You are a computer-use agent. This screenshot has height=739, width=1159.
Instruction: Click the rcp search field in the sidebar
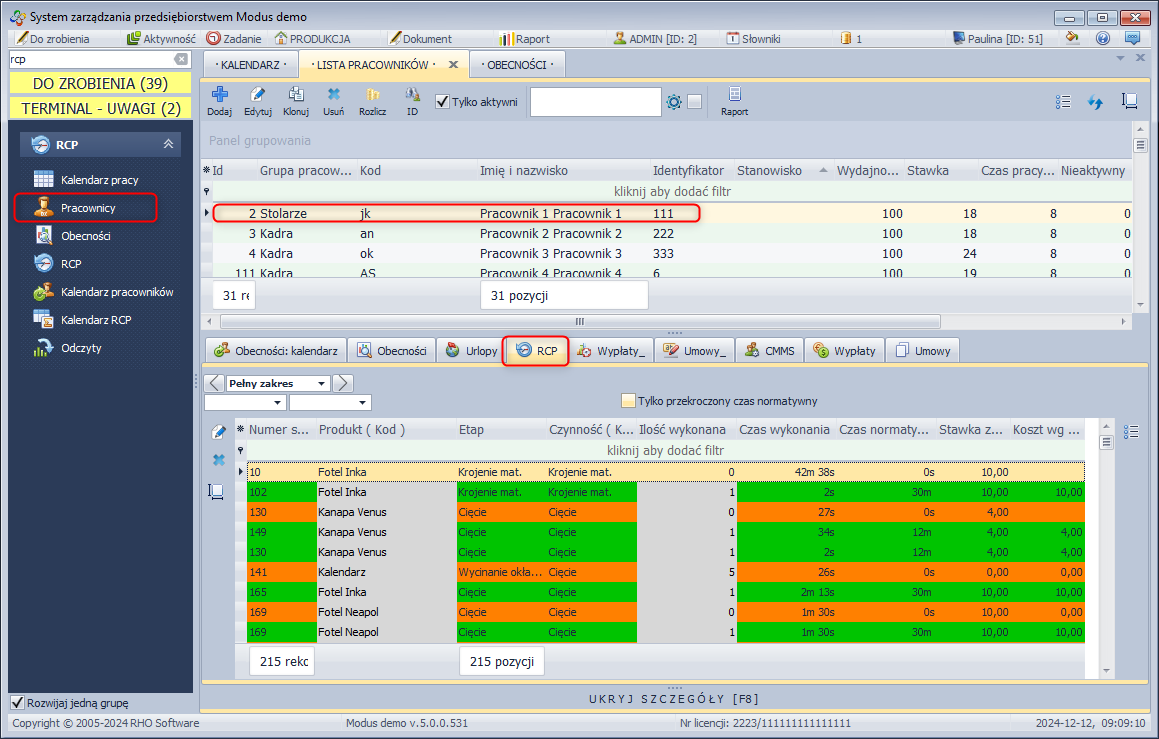point(90,59)
